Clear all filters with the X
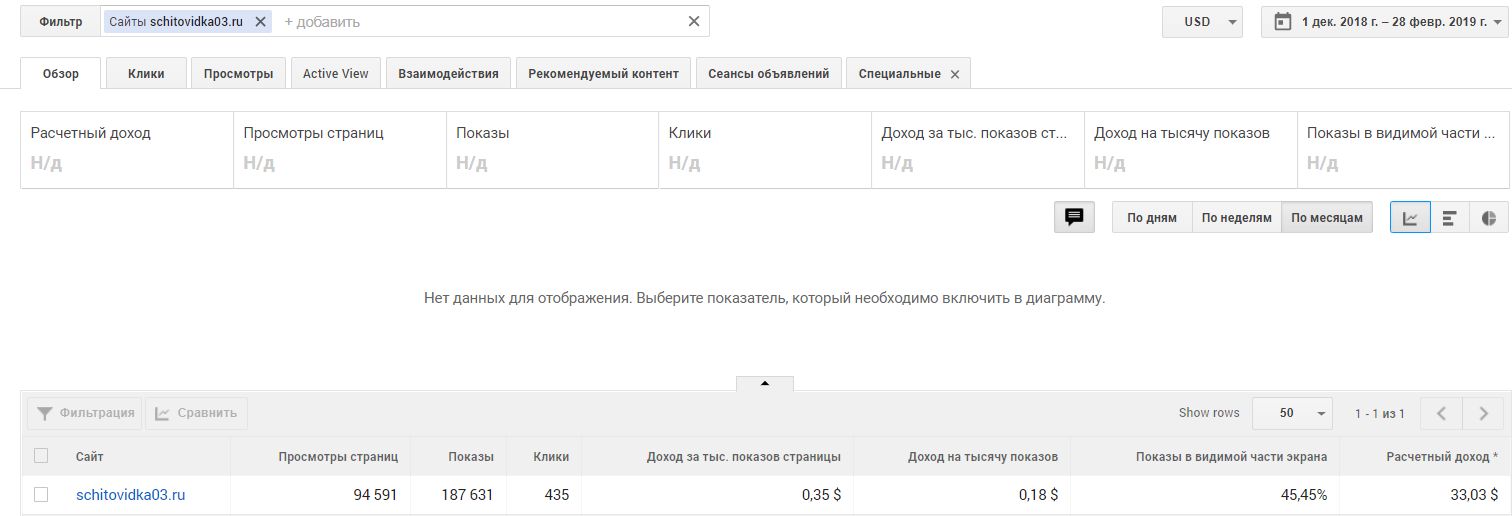Screen dimensions: 1512x516 point(694,22)
